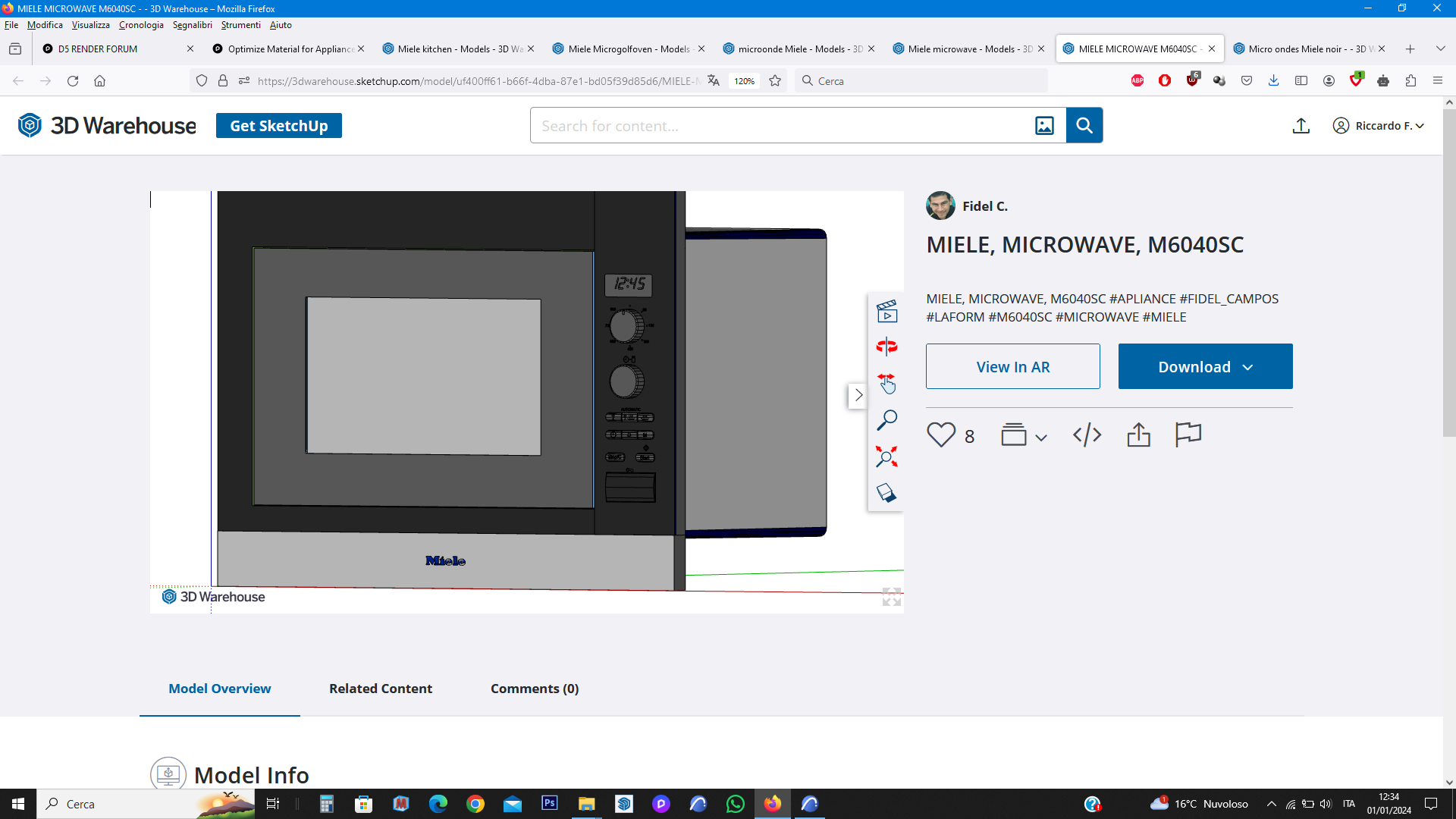Share the model using the share icon
Screen dimensions: 1456x819
(1138, 435)
